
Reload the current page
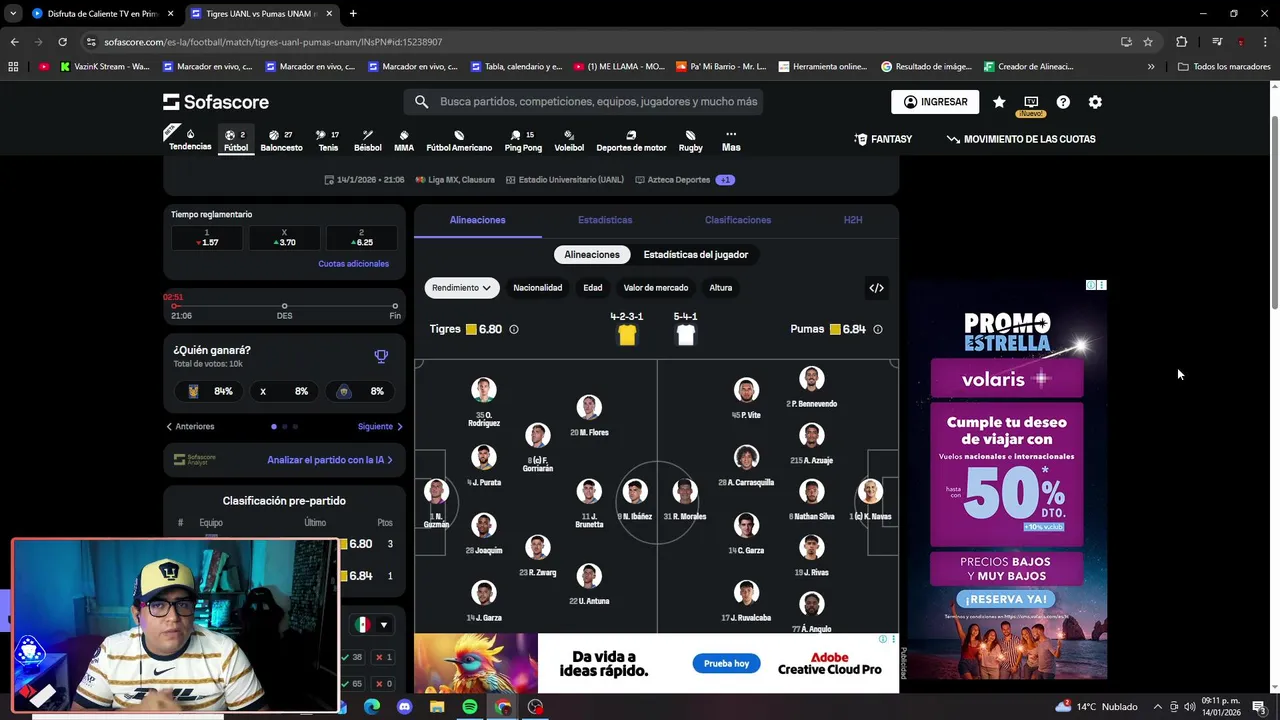click(62, 42)
